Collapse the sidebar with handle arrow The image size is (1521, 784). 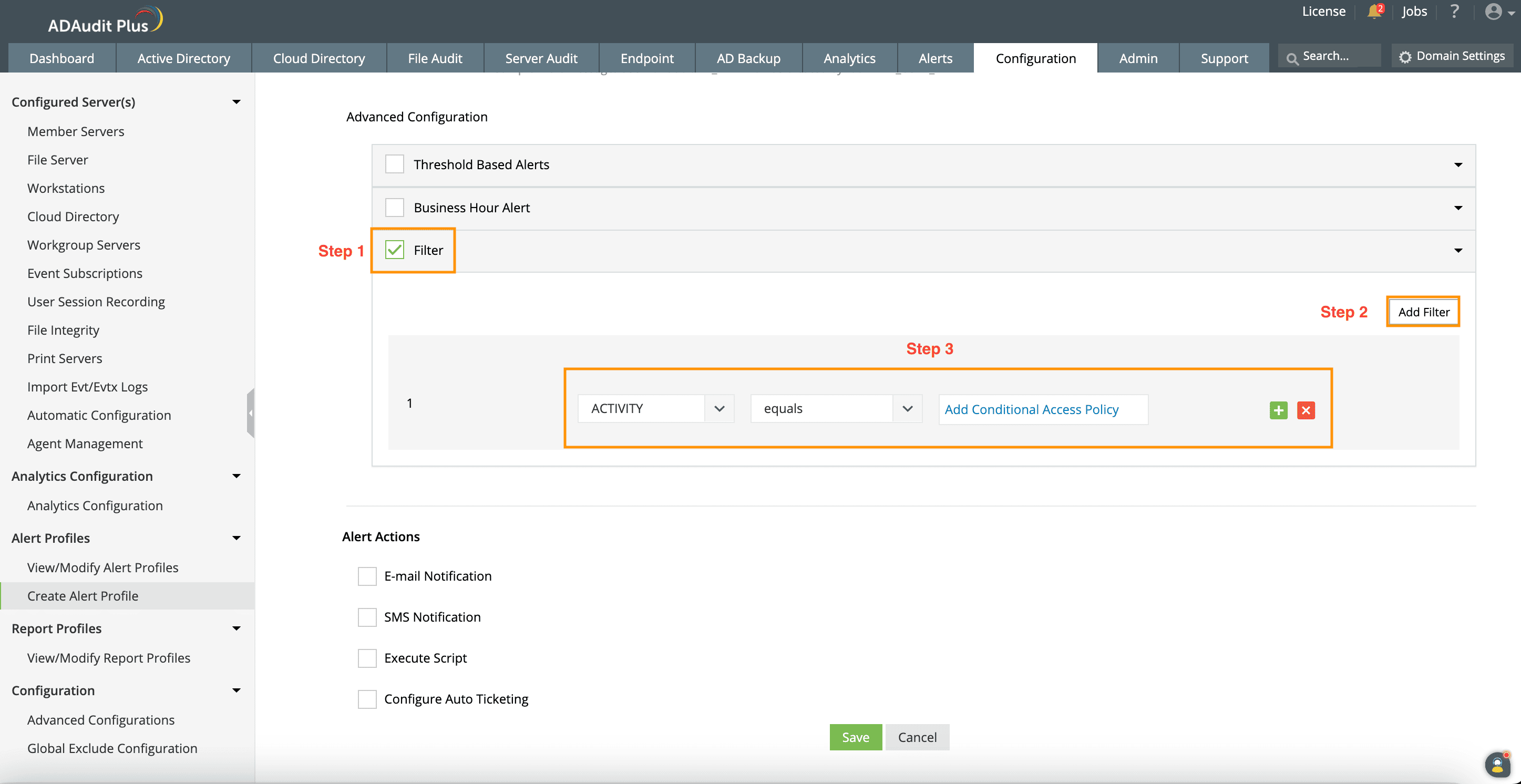(250, 413)
